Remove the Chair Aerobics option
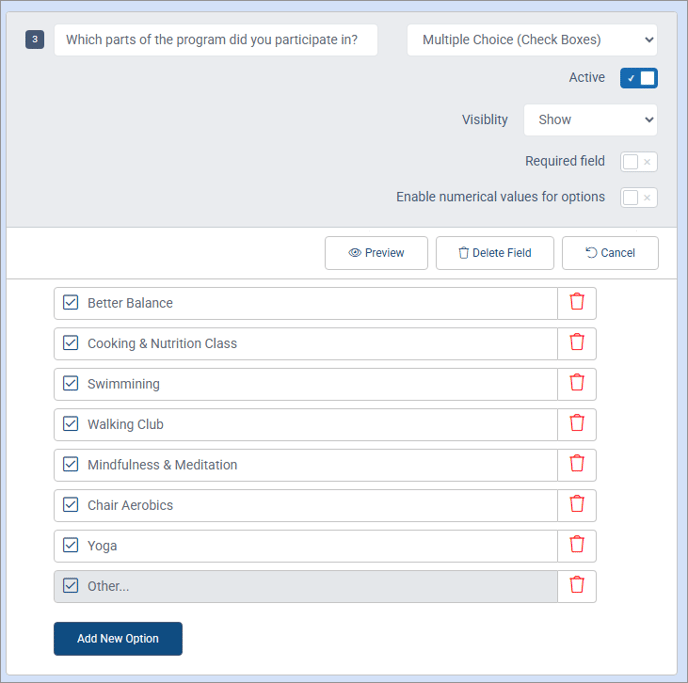 point(577,505)
